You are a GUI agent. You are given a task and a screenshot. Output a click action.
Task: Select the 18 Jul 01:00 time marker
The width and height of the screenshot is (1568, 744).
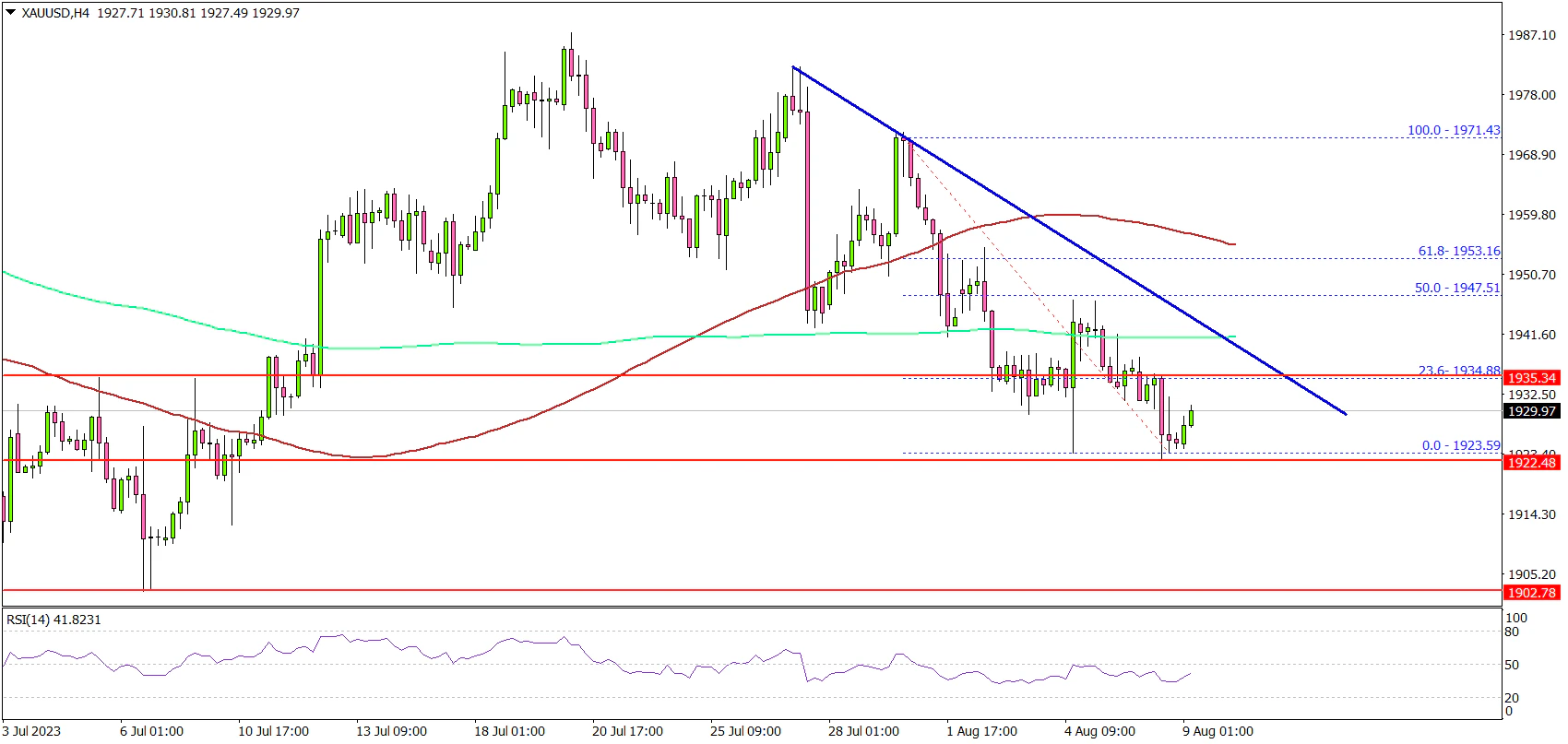[x=509, y=731]
